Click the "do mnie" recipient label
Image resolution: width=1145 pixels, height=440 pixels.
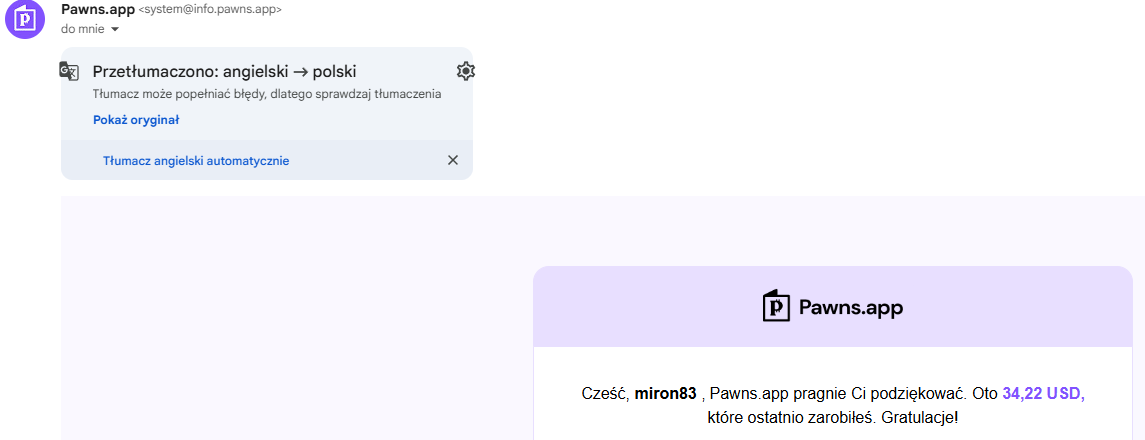(x=82, y=29)
